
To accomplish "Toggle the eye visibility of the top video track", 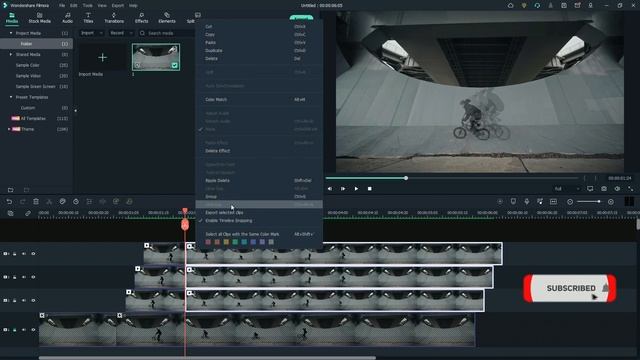I will [x=33, y=254].
